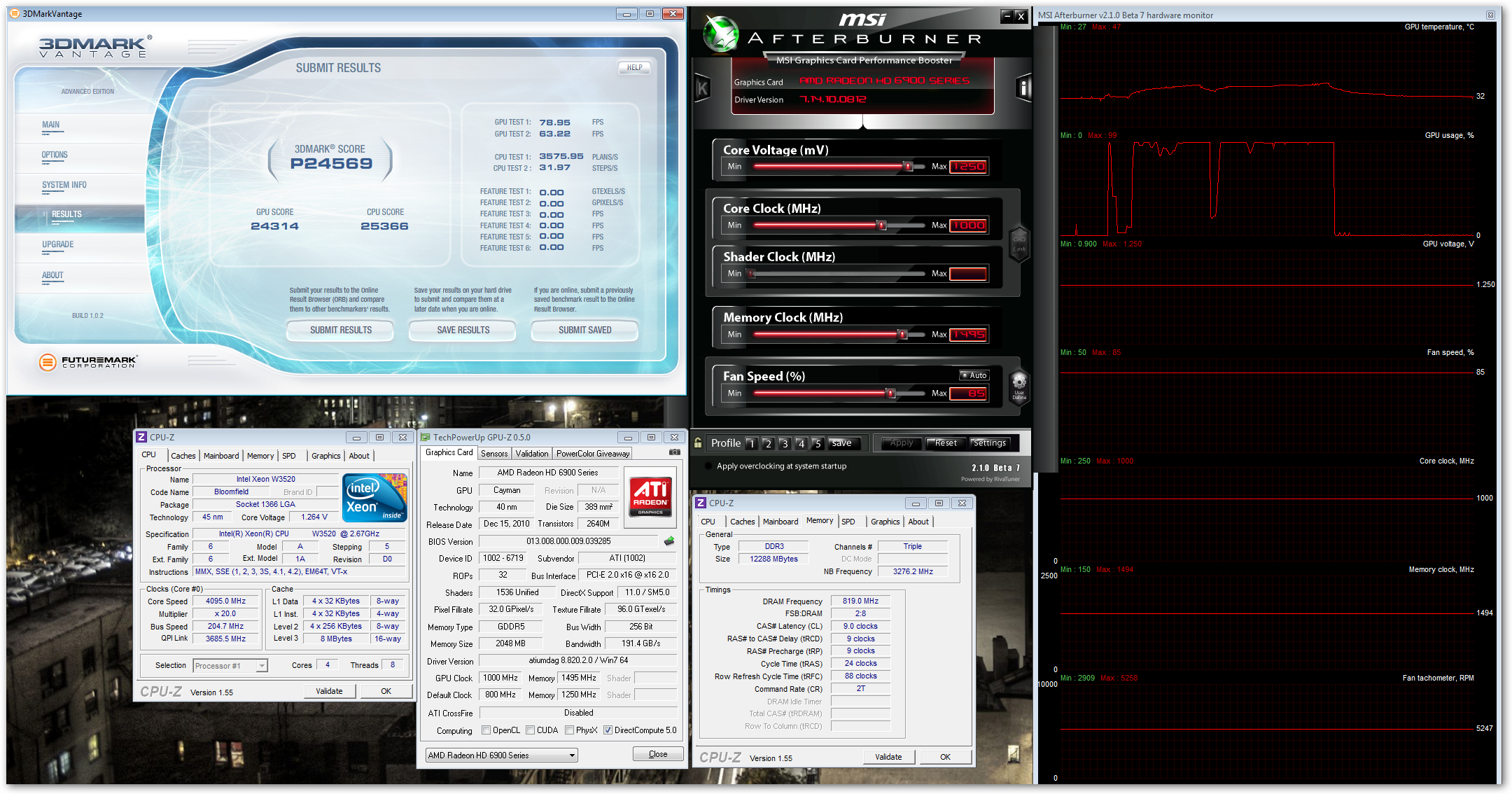Click the Kombustor K icon in Afterburner
The width and height of the screenshot is (1512, 794).
(x=702, y=88)
